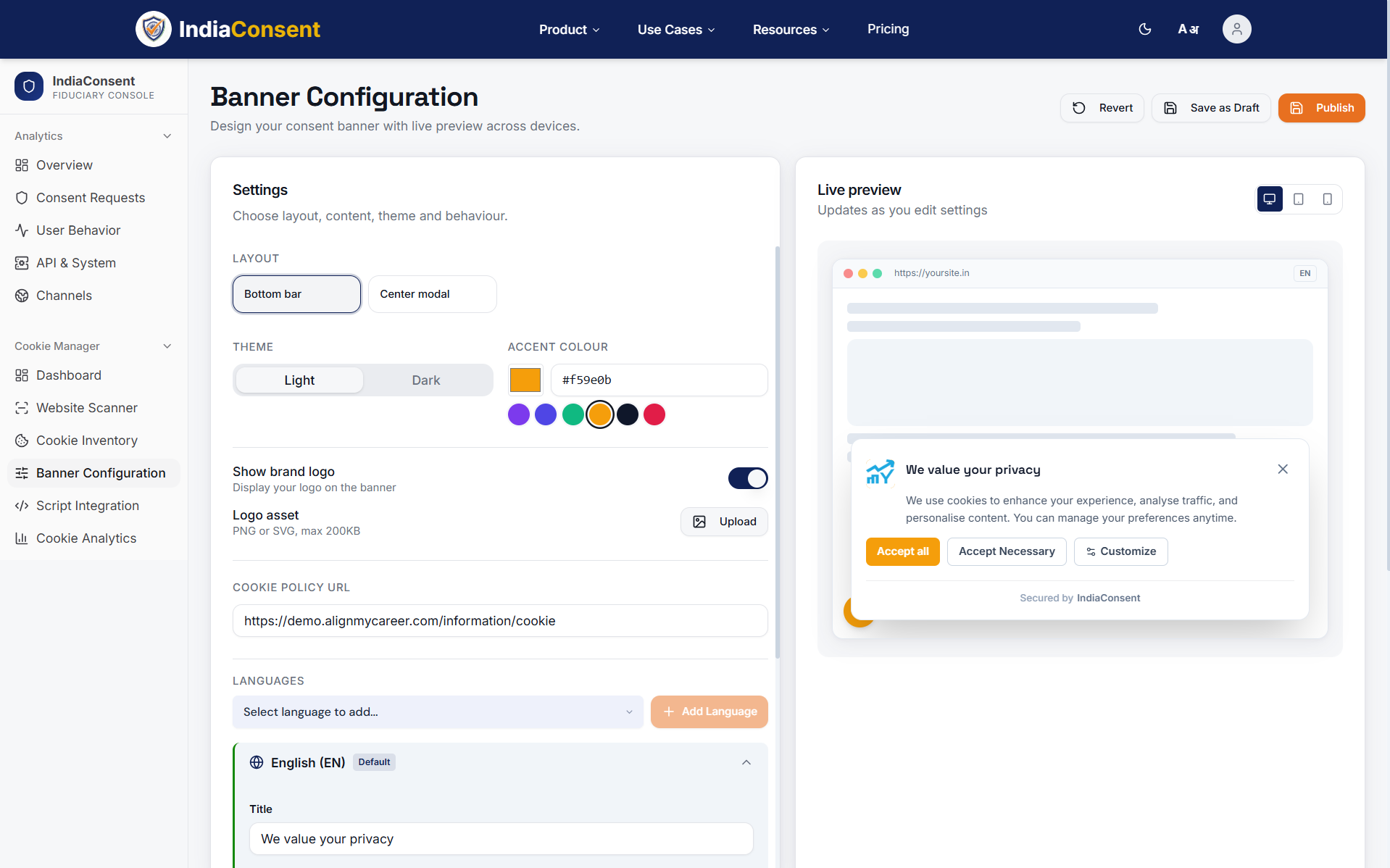Open the Select language to add dropdown

tap(438, 712)
